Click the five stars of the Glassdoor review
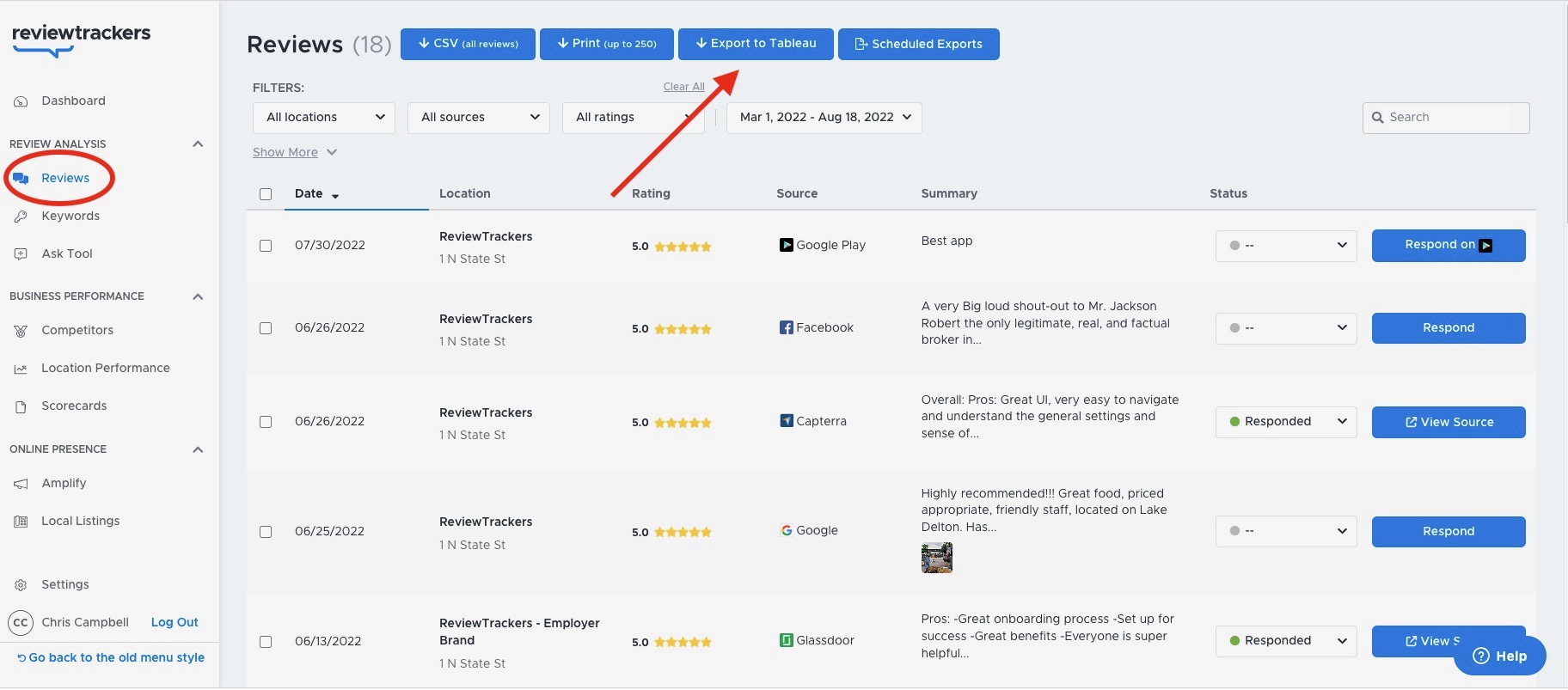Screen dimensions: 1568x690 (x=683, y=642)
